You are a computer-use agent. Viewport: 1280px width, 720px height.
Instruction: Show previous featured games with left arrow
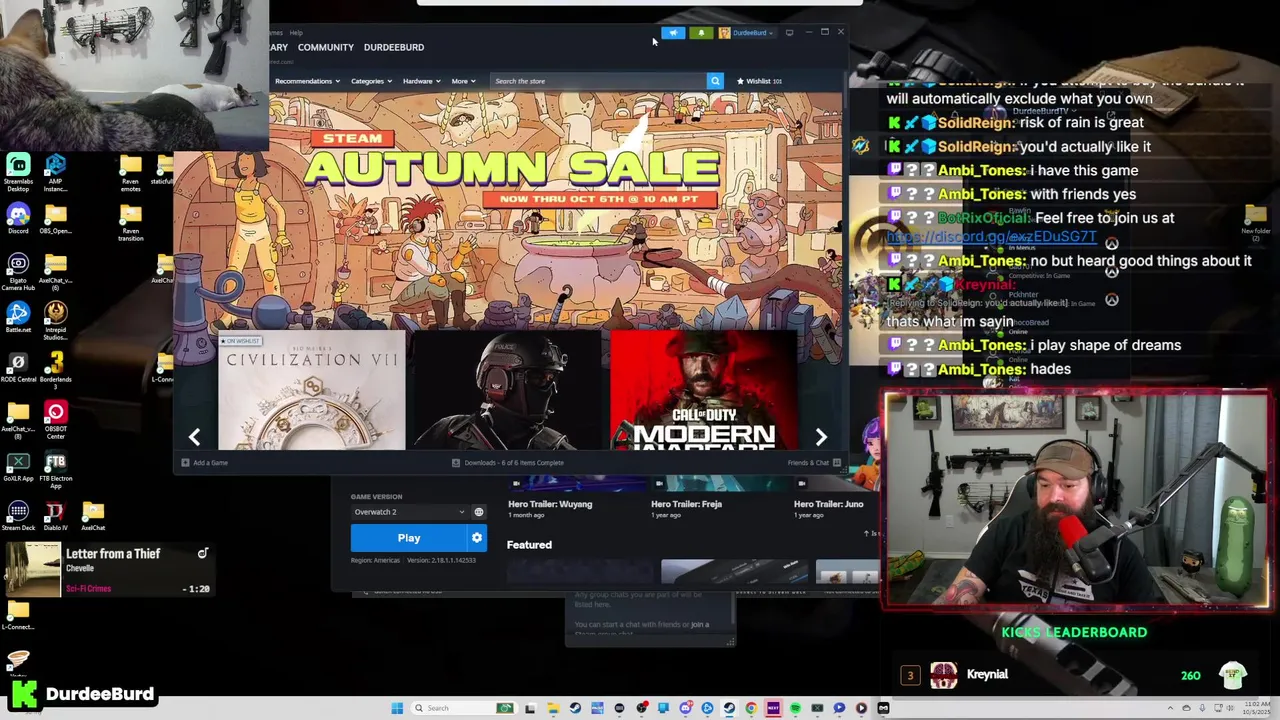pos(195,437)
